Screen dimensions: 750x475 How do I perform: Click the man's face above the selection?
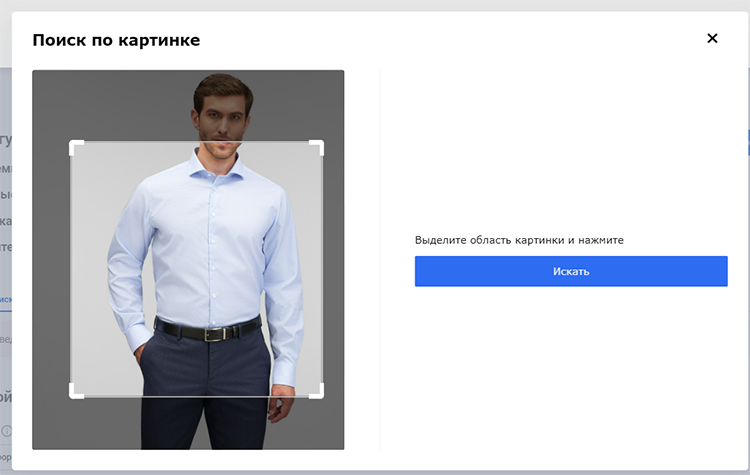(x=219, y=112)
